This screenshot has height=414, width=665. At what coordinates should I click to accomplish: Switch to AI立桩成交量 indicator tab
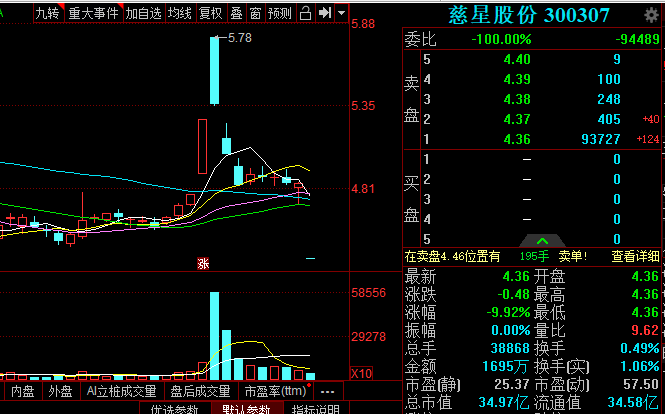(x=122, y=391)
